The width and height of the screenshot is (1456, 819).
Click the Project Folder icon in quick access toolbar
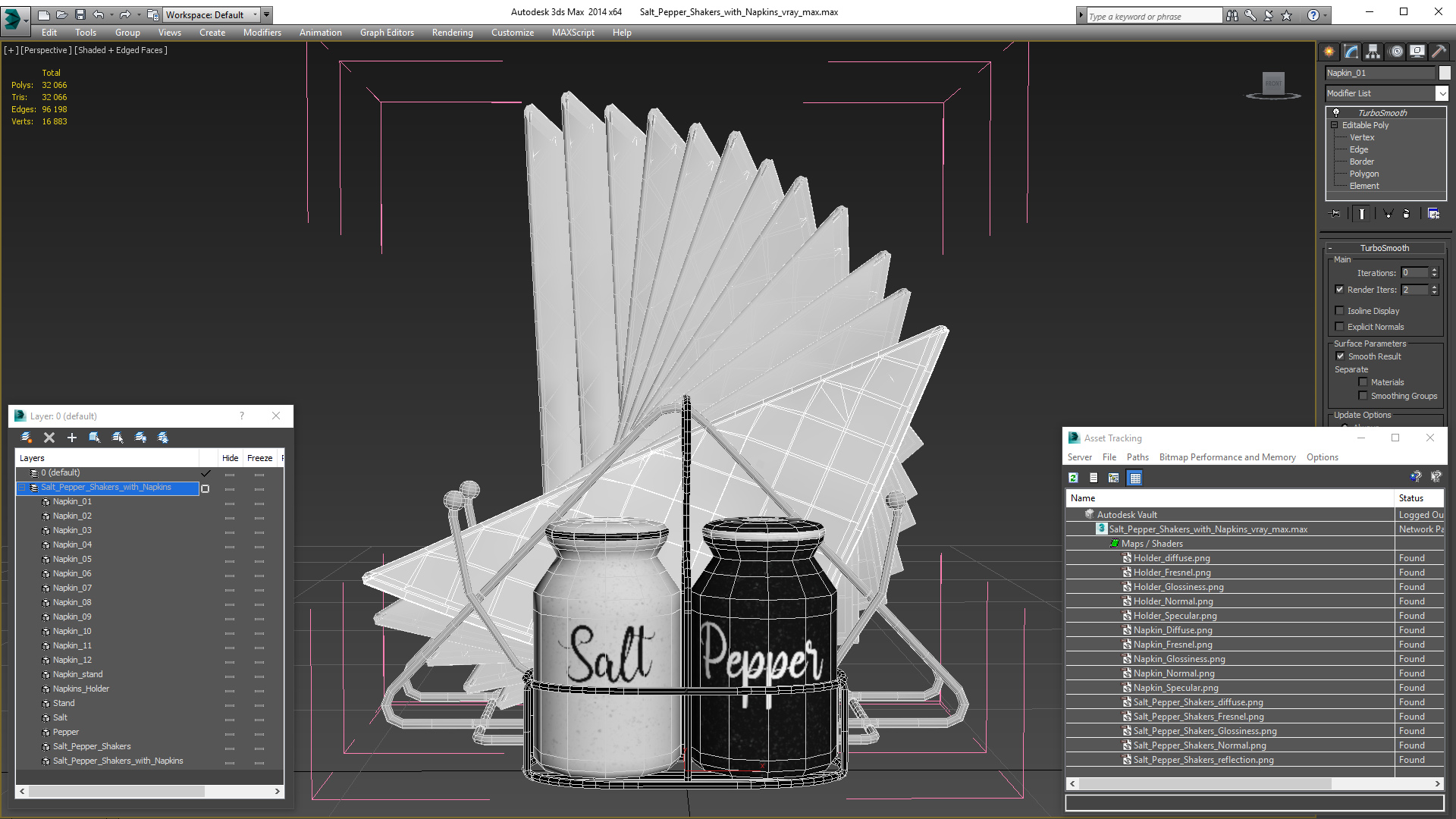[x=152, y=14]
